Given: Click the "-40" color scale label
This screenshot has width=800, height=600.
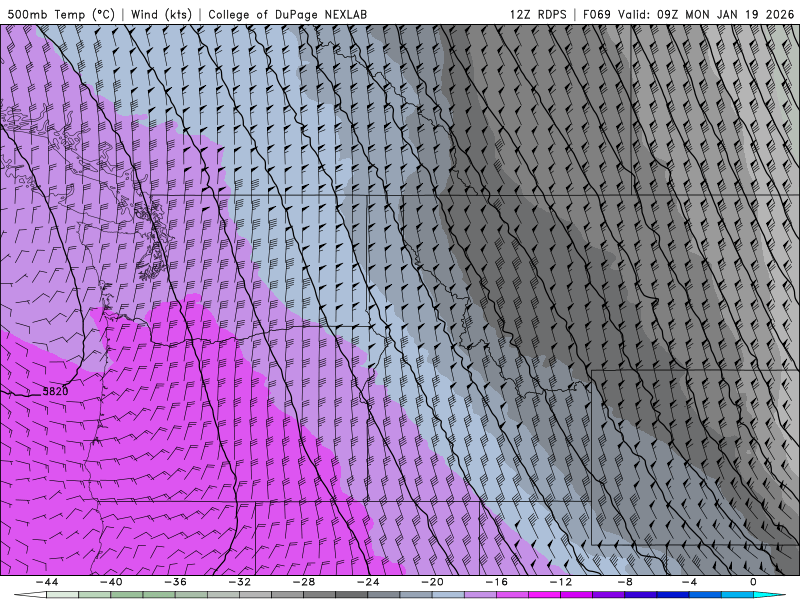Looking at the screenshot, I should pos(111,582).
